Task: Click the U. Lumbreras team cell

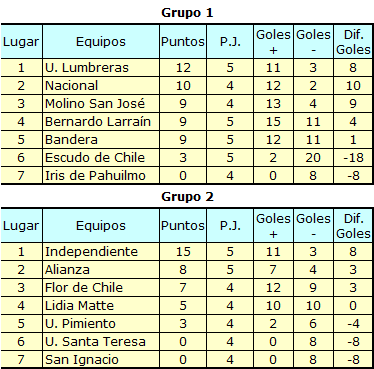Action: [101, 68]
